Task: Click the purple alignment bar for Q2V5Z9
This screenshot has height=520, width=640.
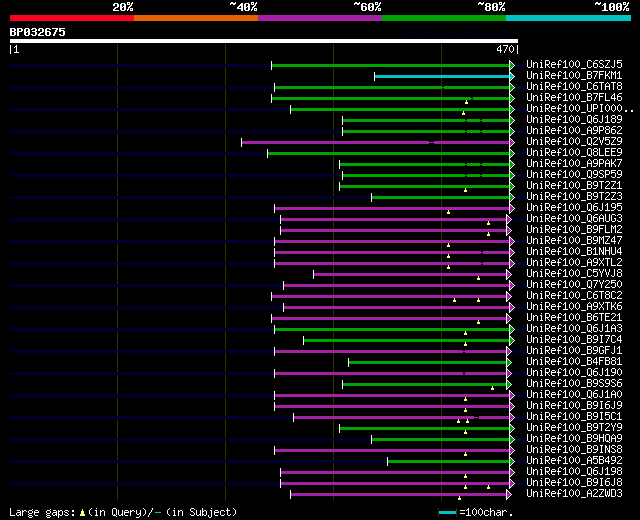Action: 376,142
